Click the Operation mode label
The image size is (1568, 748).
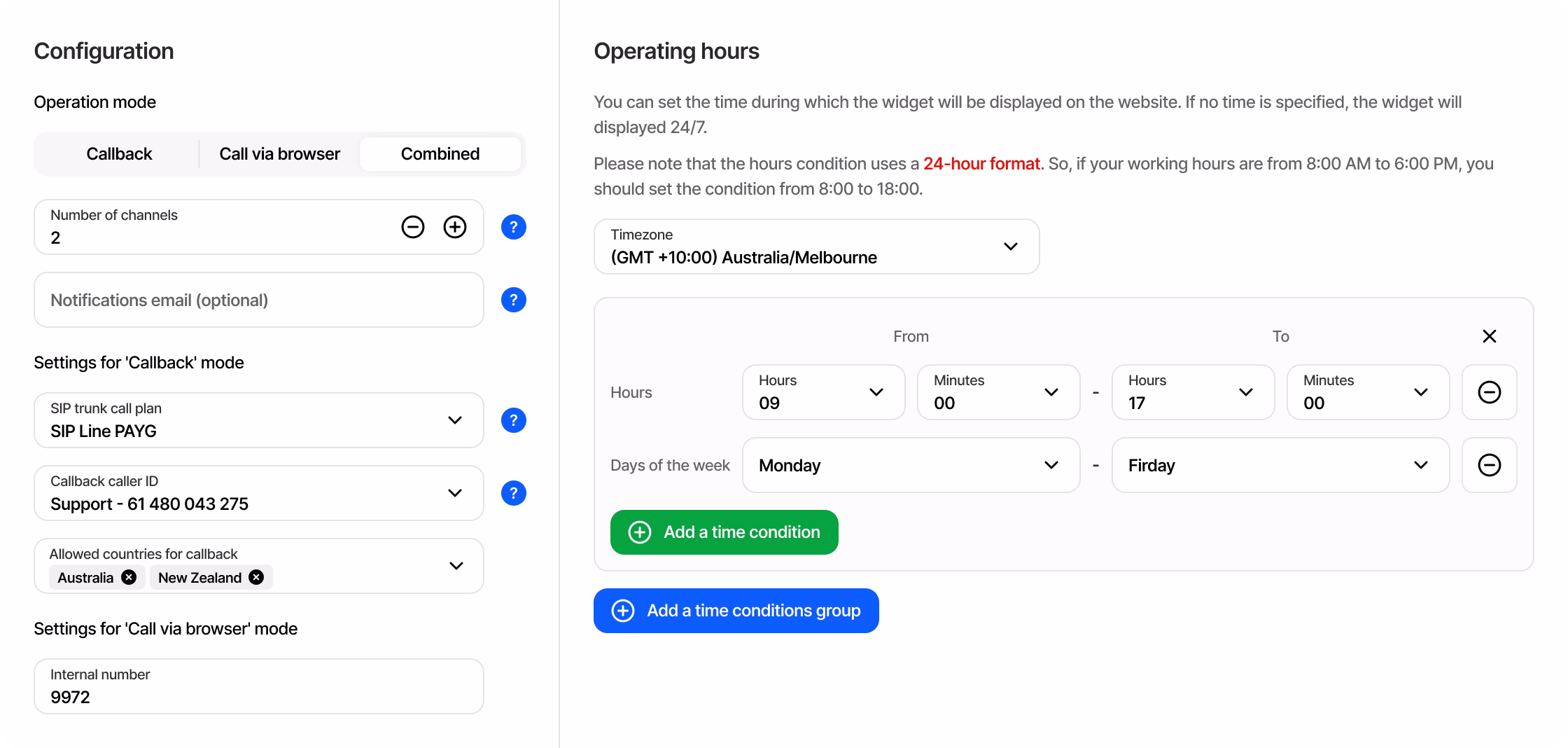point(95,102)
